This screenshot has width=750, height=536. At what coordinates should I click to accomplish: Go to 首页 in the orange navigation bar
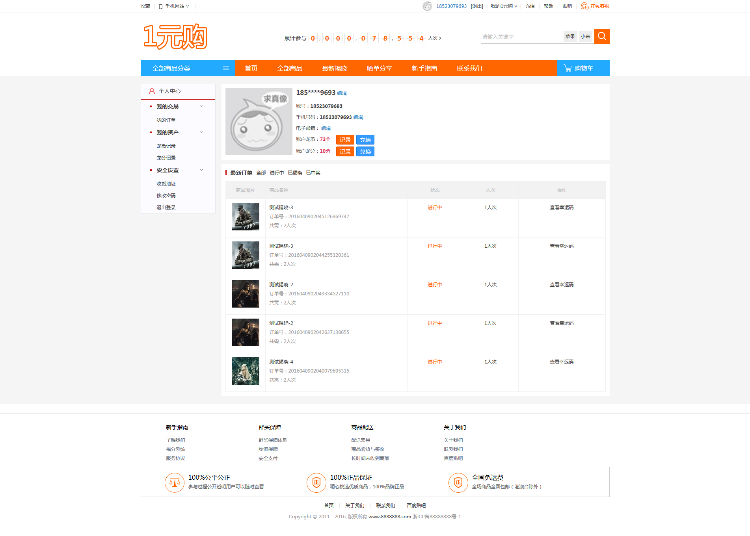251,68
